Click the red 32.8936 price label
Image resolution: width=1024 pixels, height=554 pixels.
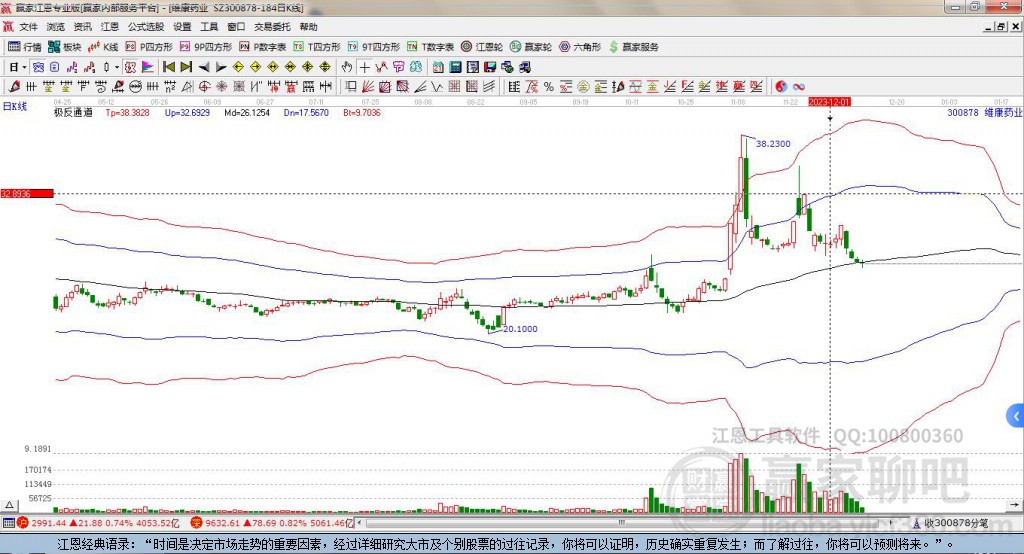pos(27,193)
